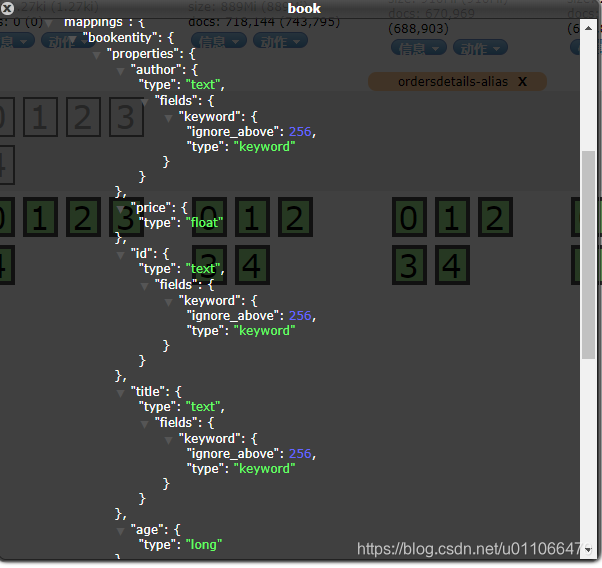The width and height of the screenshot is (602, 568).
Task: Click the scrollbar up arrow
Action: (588, 28)
